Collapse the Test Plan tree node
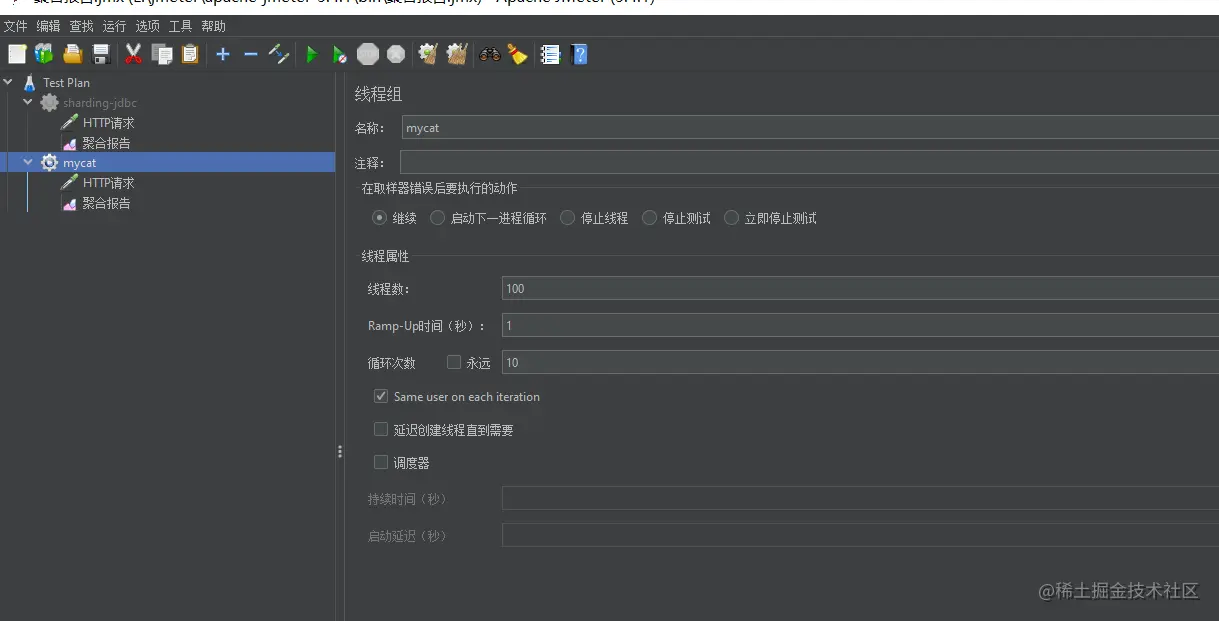1219x621 pixels. [9, 82]
